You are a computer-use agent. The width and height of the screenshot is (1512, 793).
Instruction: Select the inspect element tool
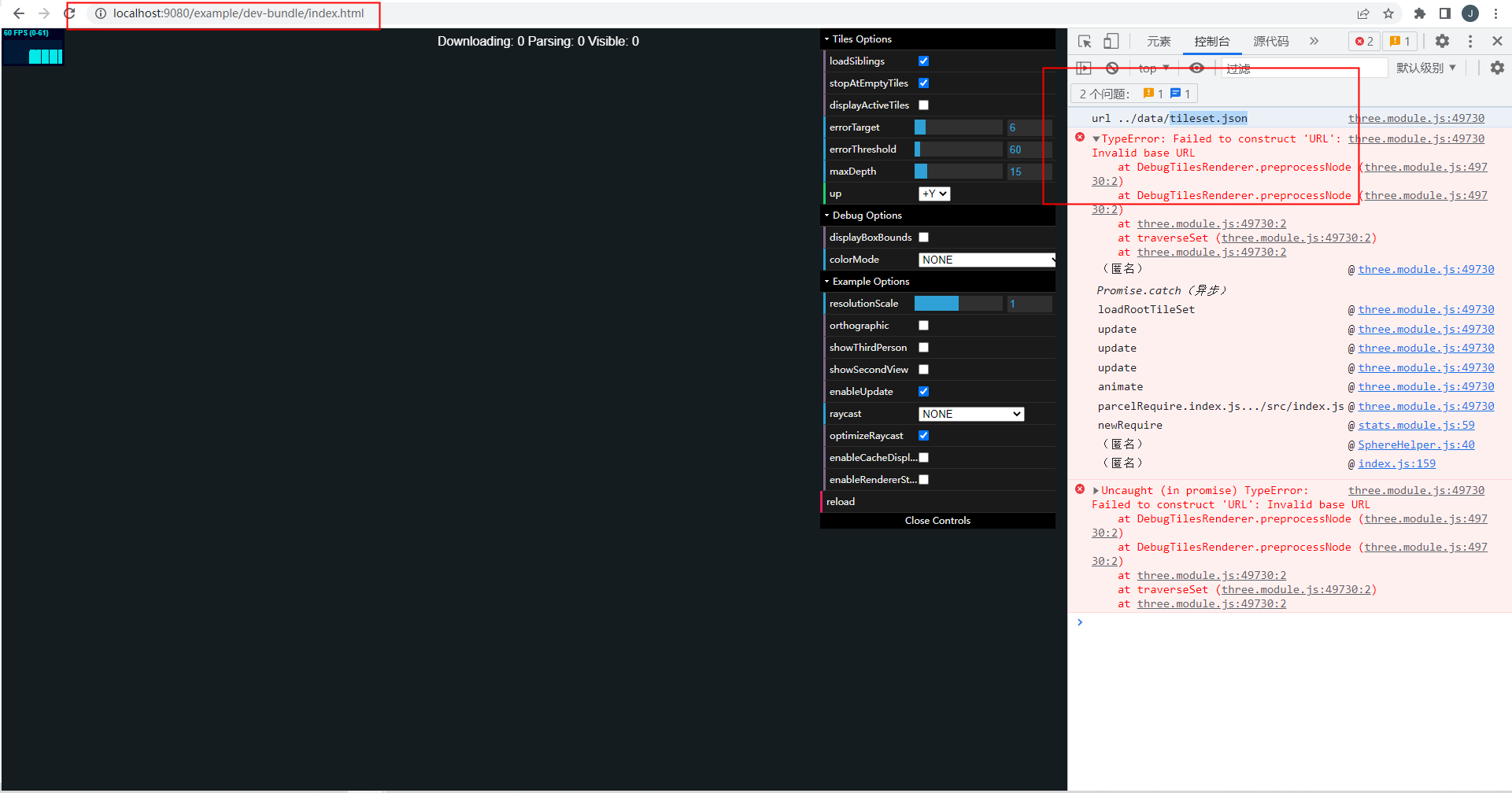pyautogui.click(x=1084, y=41)
